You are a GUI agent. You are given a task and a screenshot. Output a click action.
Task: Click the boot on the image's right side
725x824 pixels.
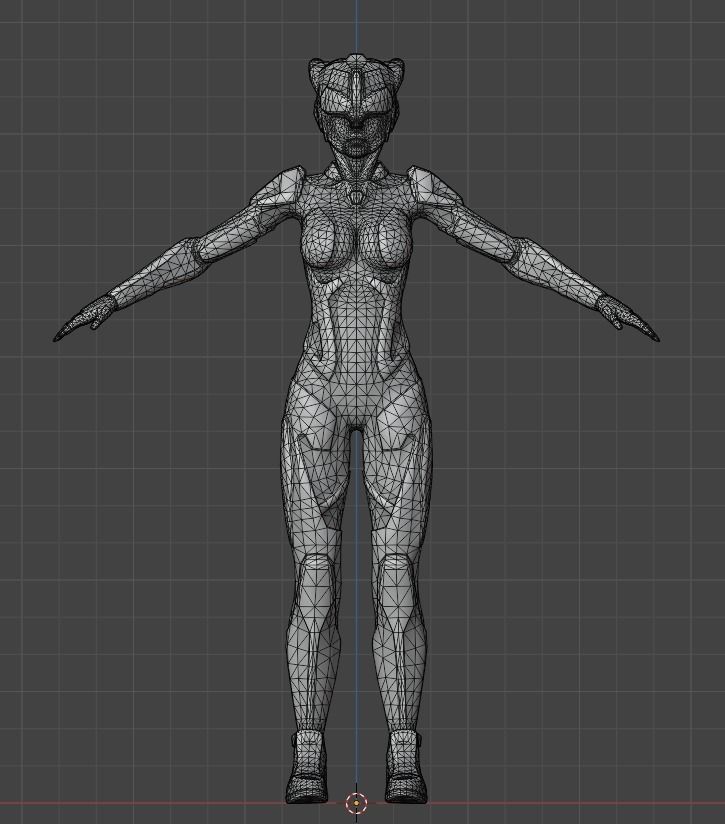pos(407,766)
